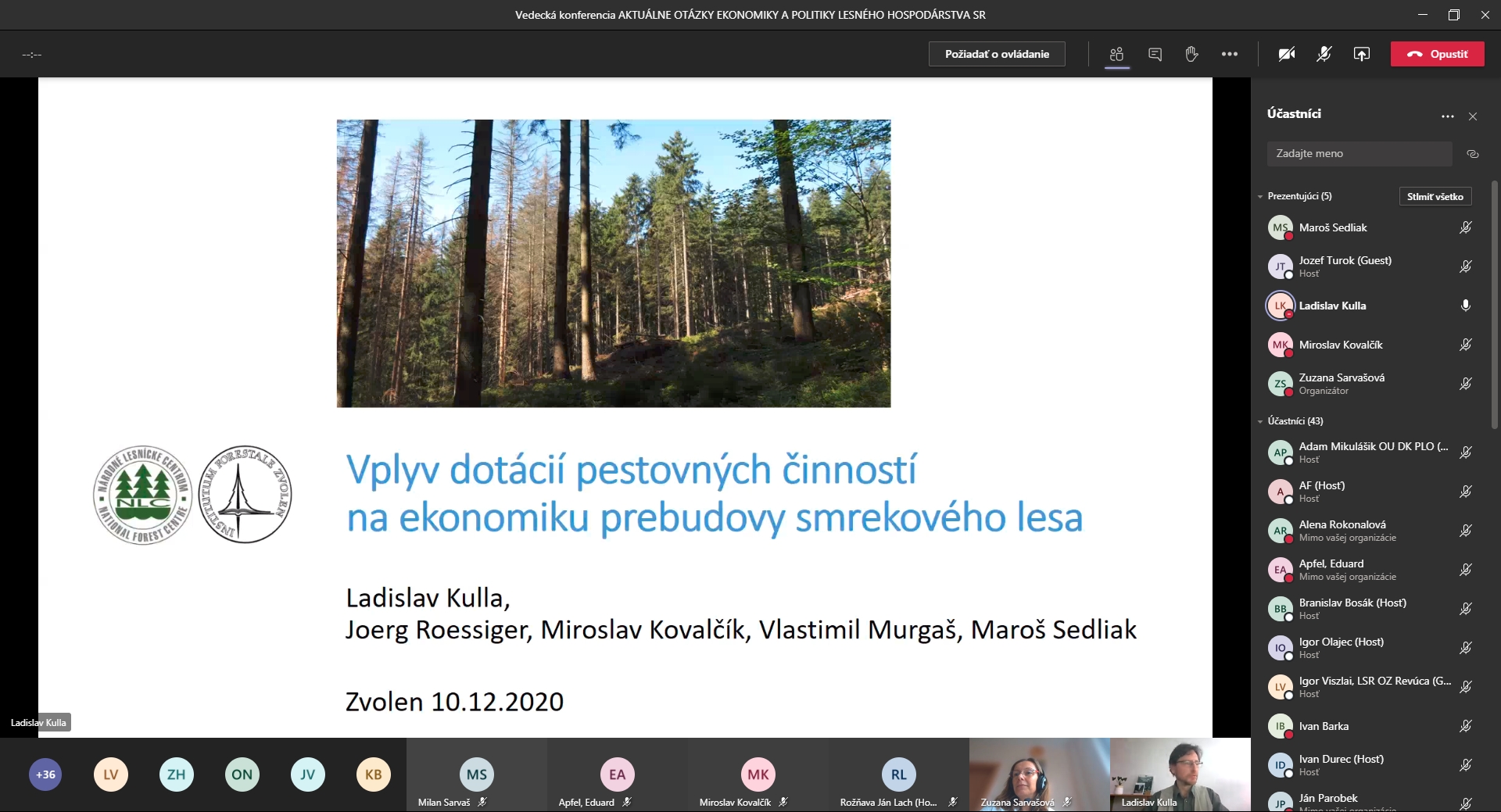Collapse the Účastníci (43) section
Image resolution: width=1501 pixels, height=812 pixels.
pos(1260,421)
